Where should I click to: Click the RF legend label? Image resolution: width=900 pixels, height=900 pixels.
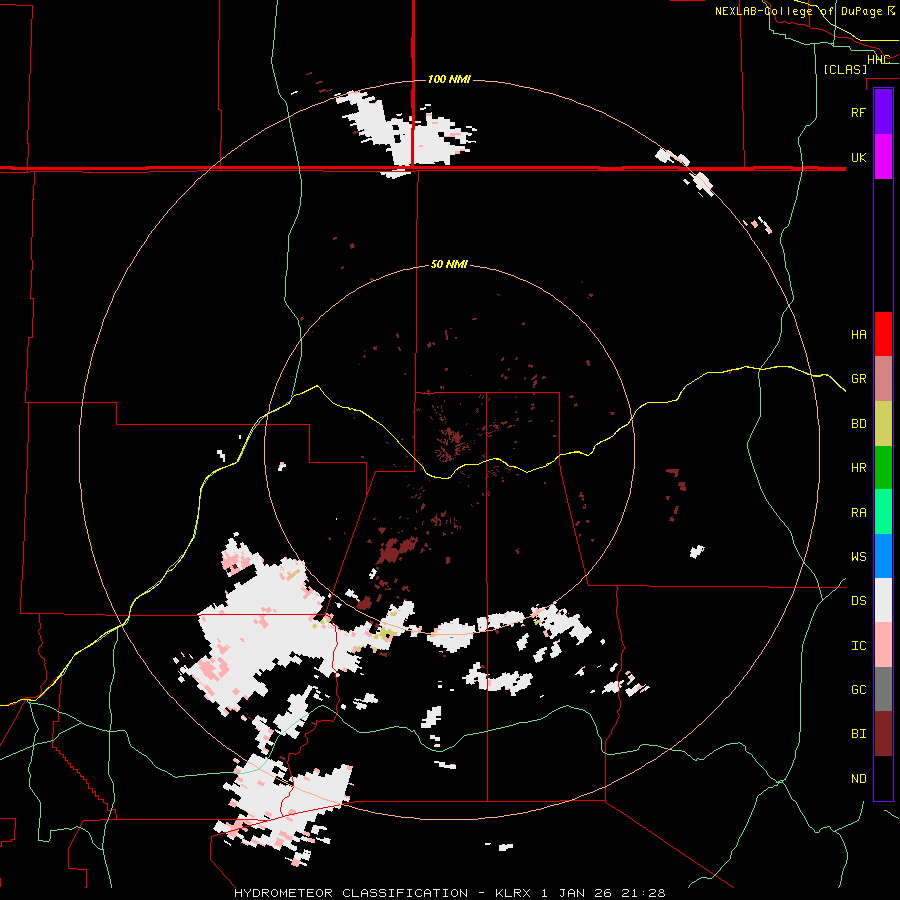[858, 112]
